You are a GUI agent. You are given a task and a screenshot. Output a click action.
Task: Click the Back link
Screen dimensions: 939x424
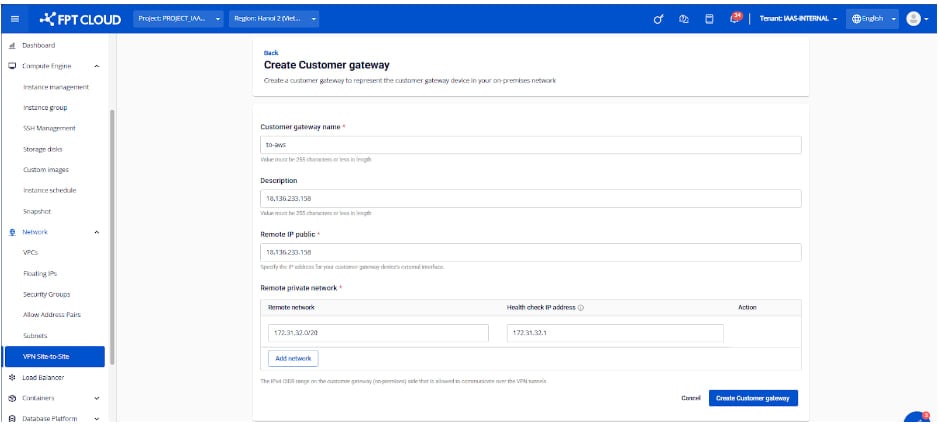point(271,52)
